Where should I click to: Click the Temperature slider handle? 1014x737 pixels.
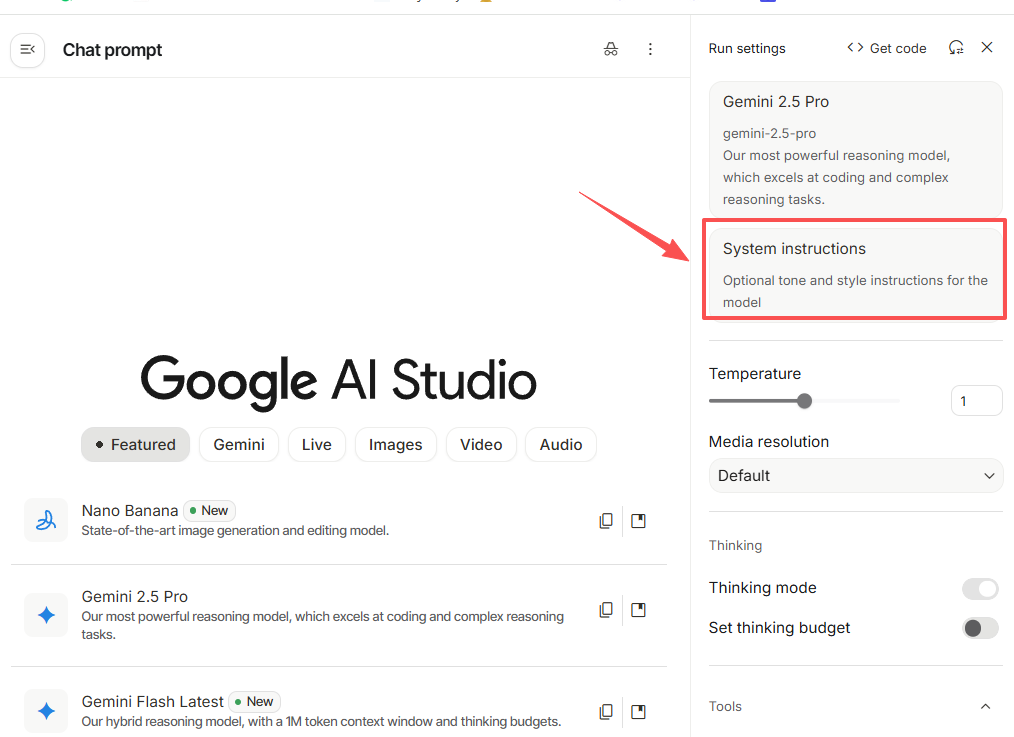pos(804,401)
